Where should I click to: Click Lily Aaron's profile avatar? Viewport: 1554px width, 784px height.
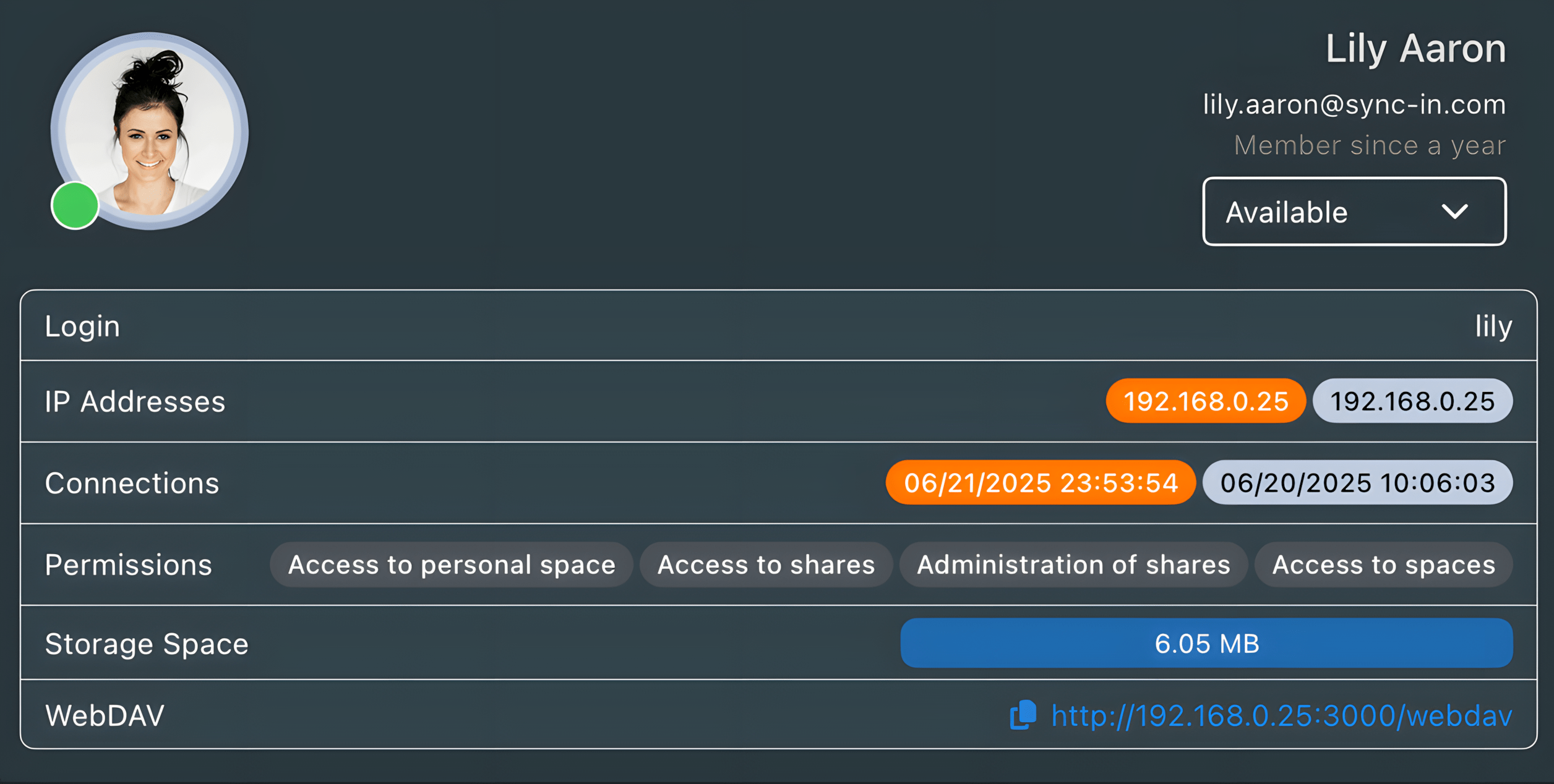pyautogui.click(x=150, y=130)
